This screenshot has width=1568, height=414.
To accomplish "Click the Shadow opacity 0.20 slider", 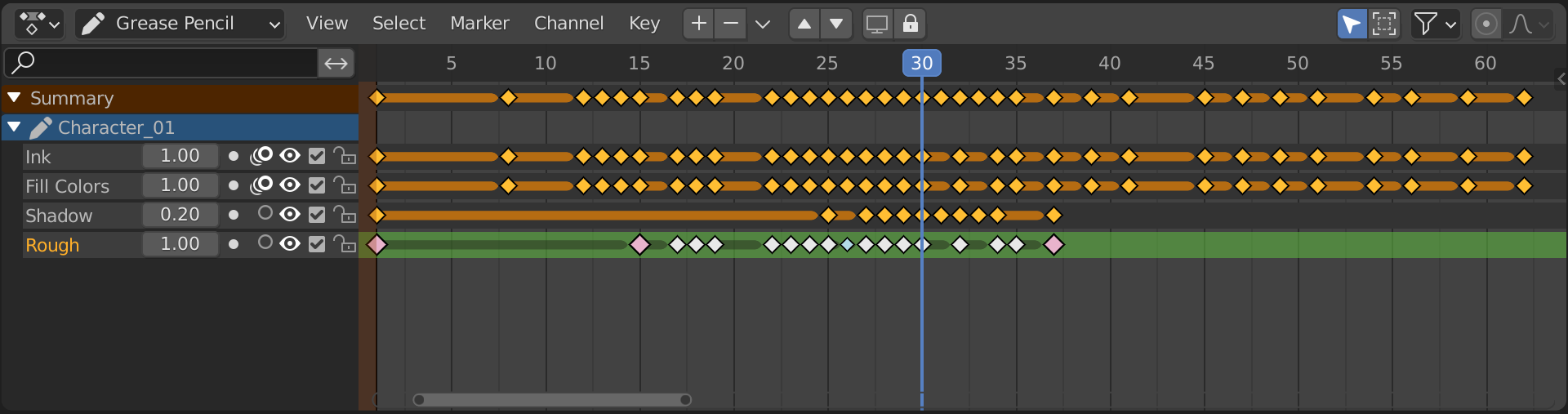I will pos(180,215).
